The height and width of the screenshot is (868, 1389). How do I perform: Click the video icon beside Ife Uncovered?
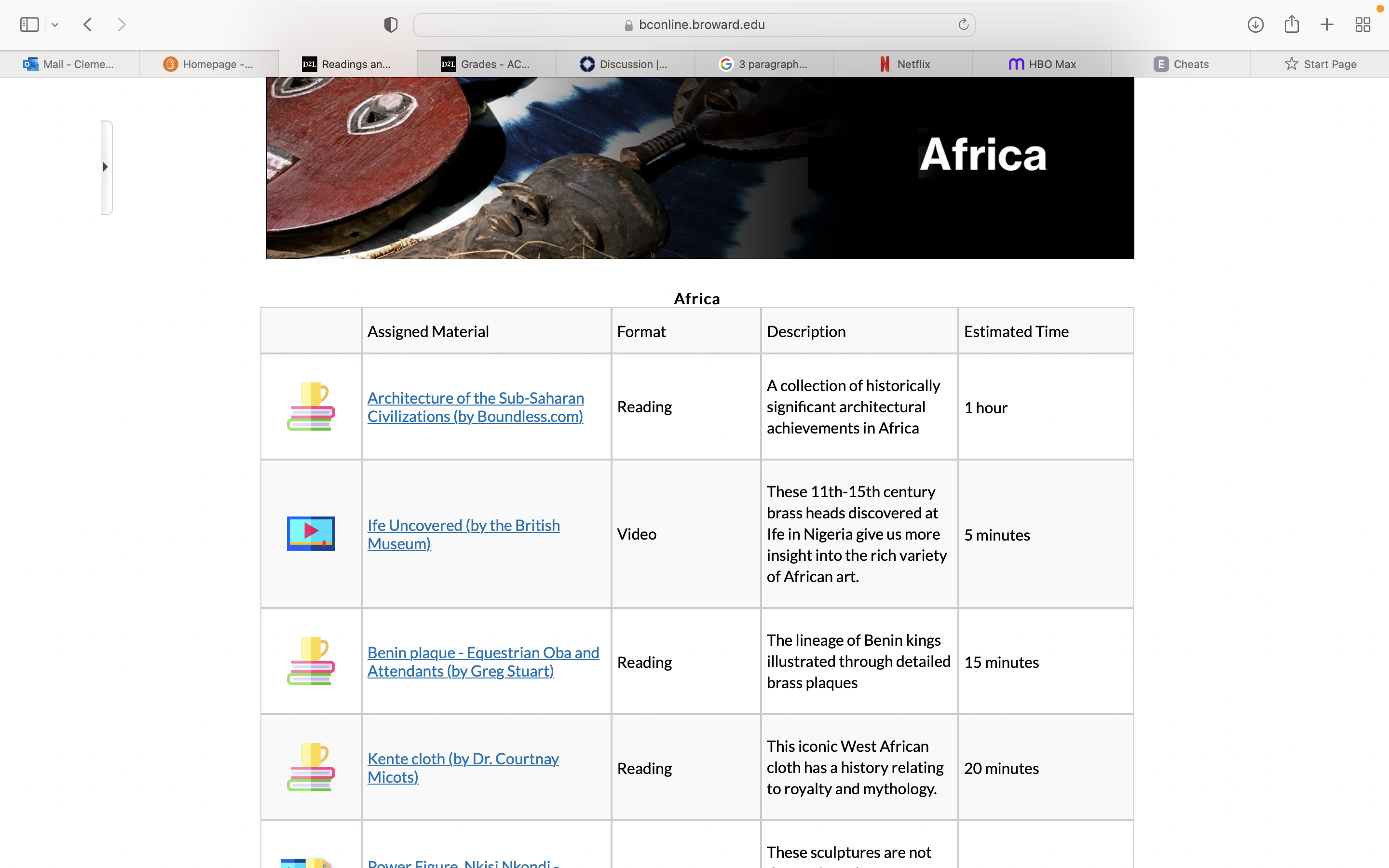[x=311, y=534]
